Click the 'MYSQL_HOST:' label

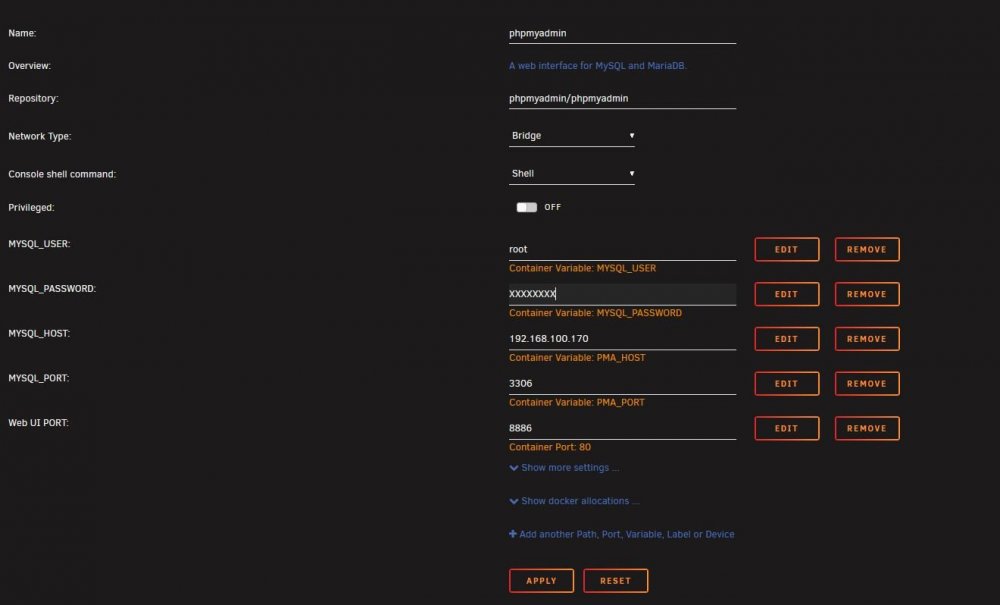39,333
